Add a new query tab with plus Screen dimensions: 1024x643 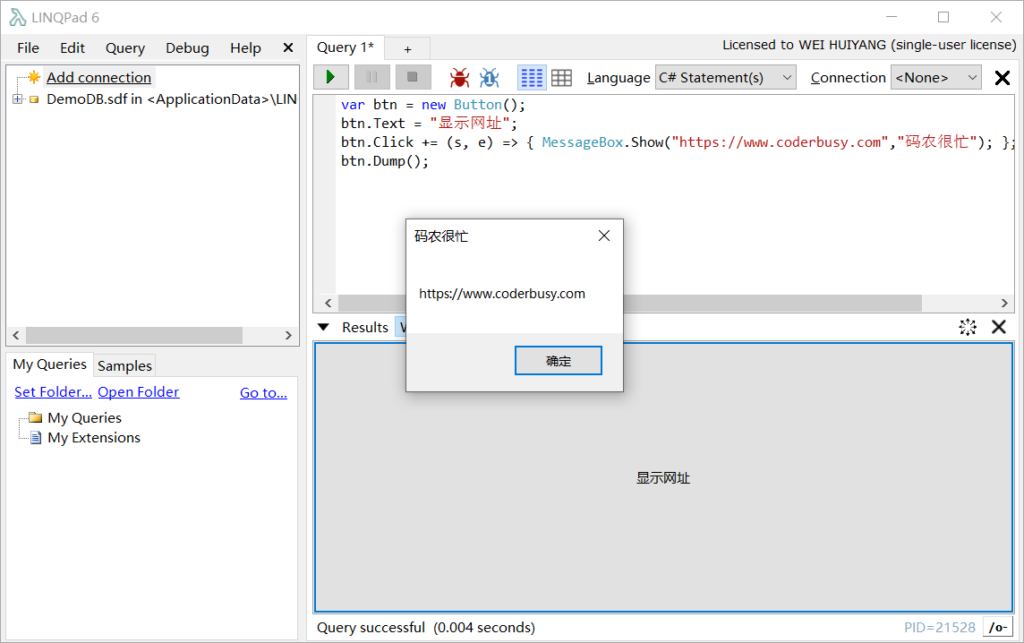(408, 49)
